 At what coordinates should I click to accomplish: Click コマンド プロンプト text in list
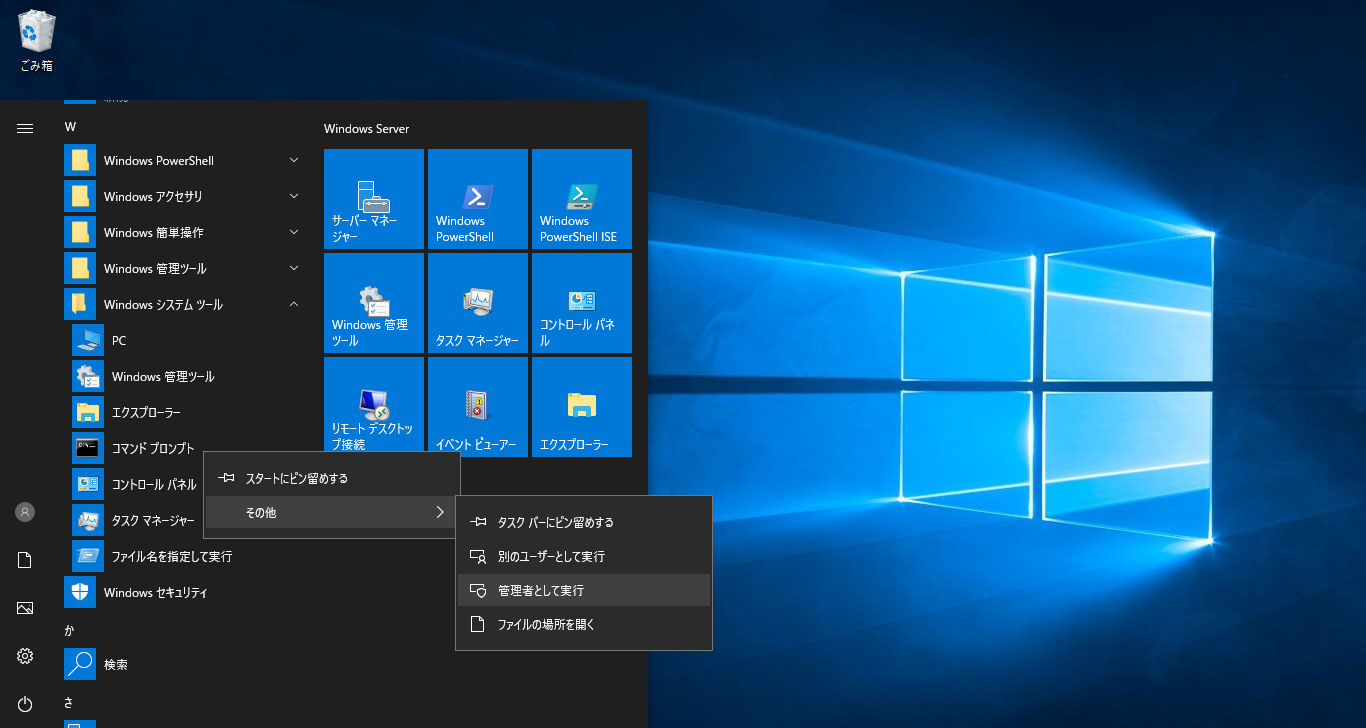point(153,449)
